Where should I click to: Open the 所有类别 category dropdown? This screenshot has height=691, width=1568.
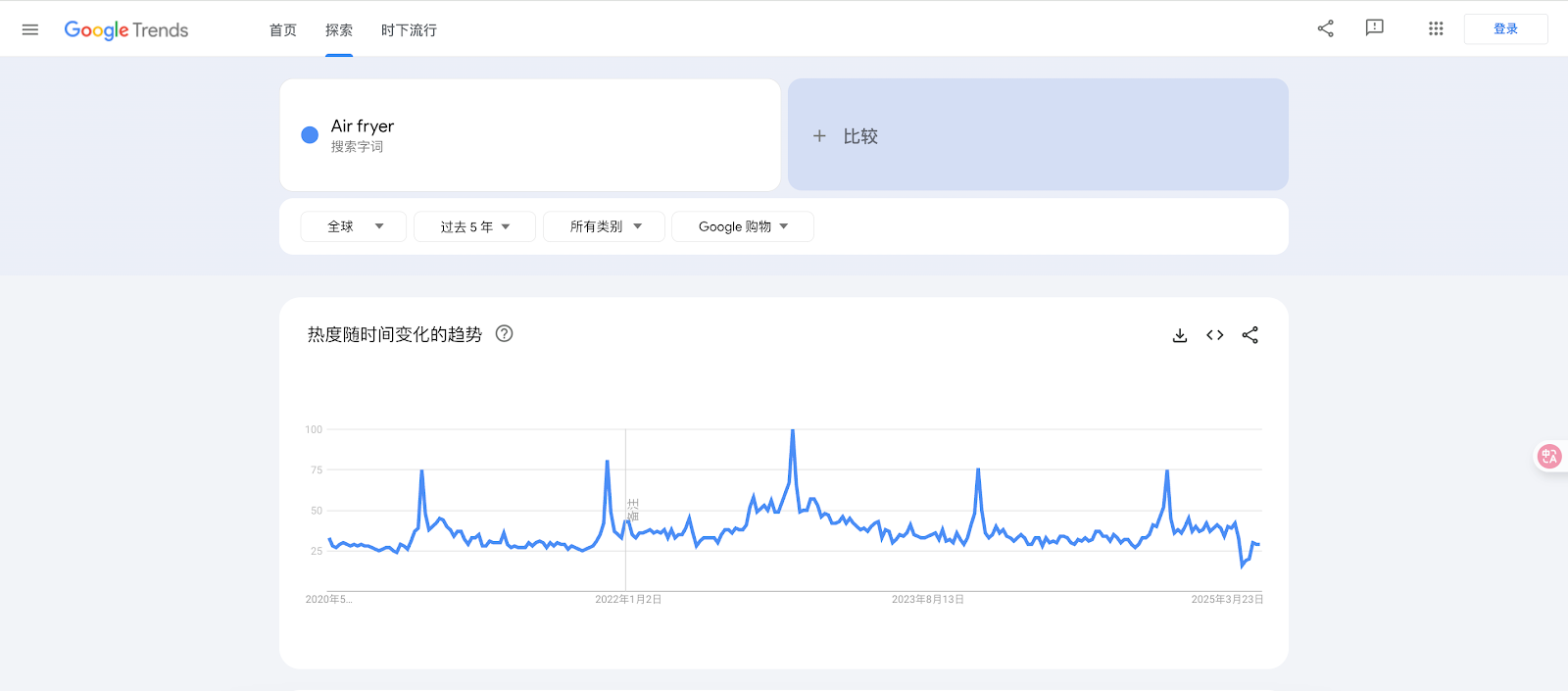click(x=604, y=226)
